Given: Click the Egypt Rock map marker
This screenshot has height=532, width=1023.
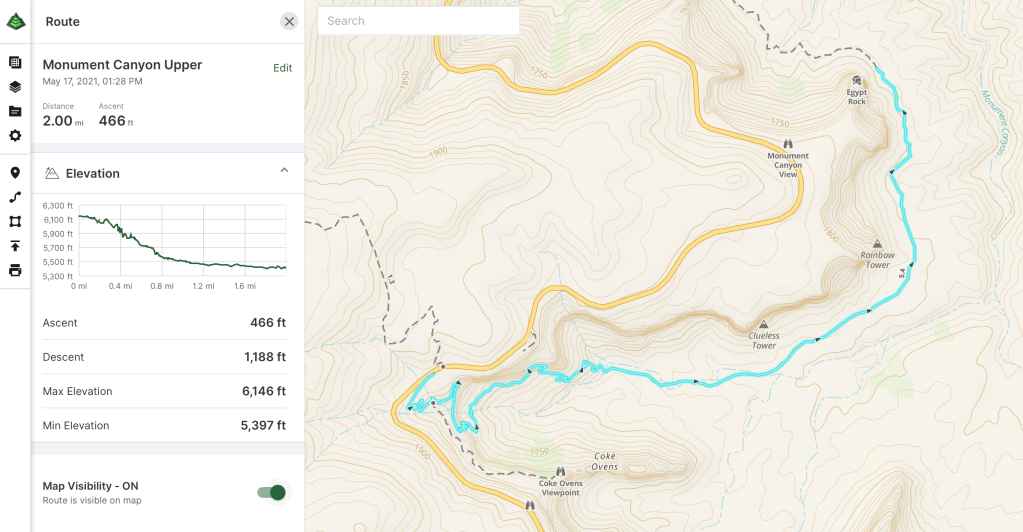Looking at the screenshot, I should pyautogui.click(x=856, y=80).
